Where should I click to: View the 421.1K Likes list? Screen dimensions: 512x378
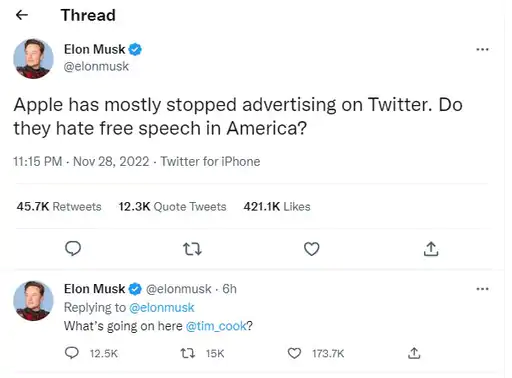click(x=277, y=207)
